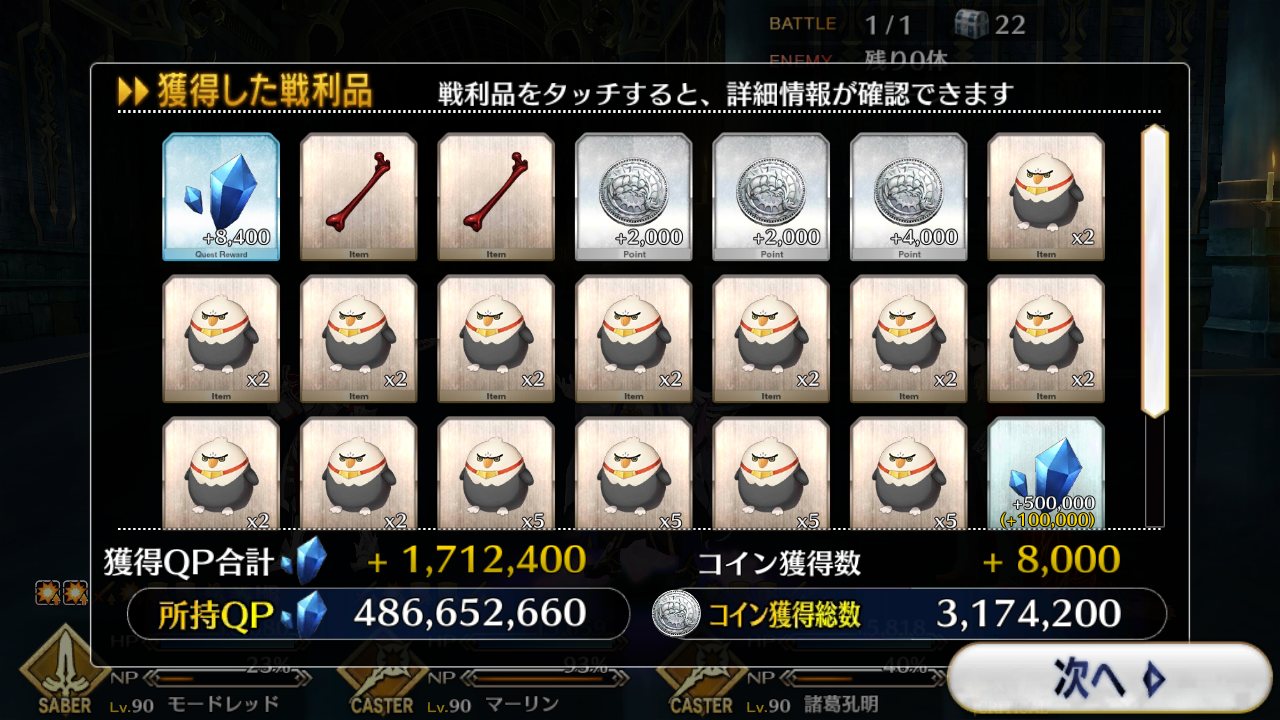The image size is (1280, 720).
Task: Tap the +8,400 QP Quest Reward crystal
Action: click(221, 197)
